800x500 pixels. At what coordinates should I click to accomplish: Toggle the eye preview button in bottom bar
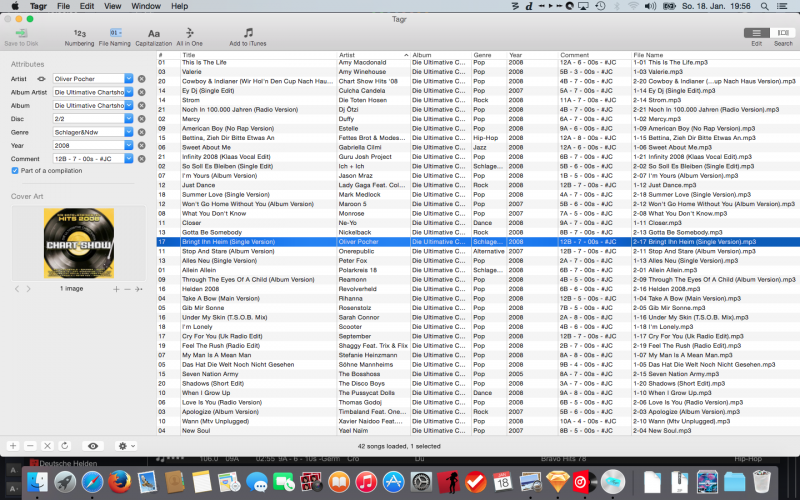tap(93, 446)
